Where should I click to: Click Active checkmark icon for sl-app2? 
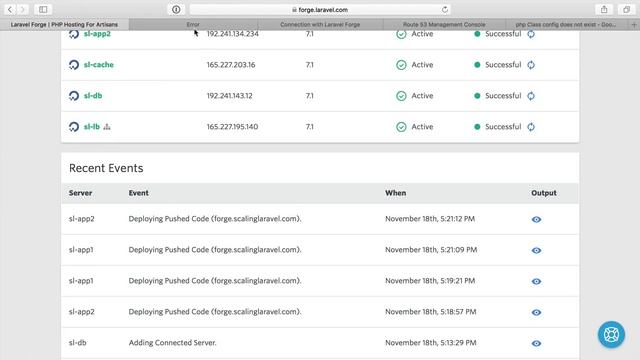pos(401,34)
